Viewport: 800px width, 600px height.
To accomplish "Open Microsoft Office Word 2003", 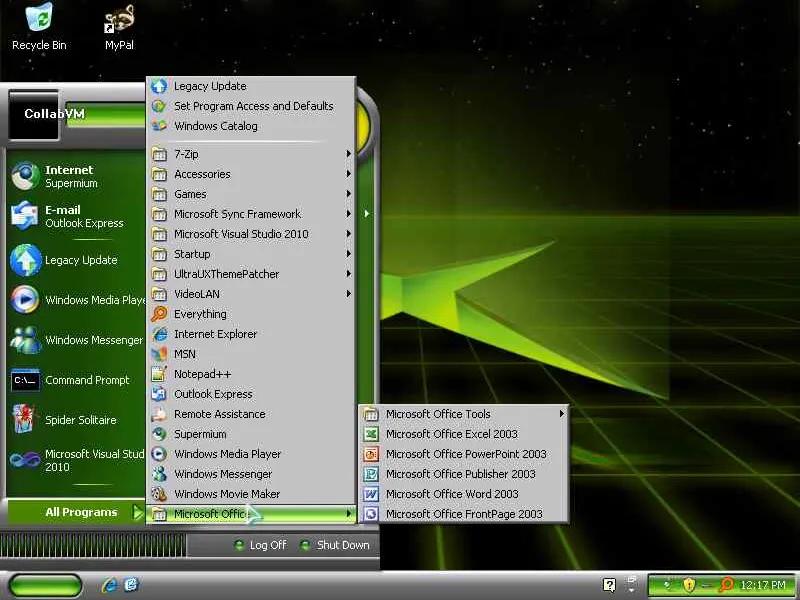I will tap(464, 494).
